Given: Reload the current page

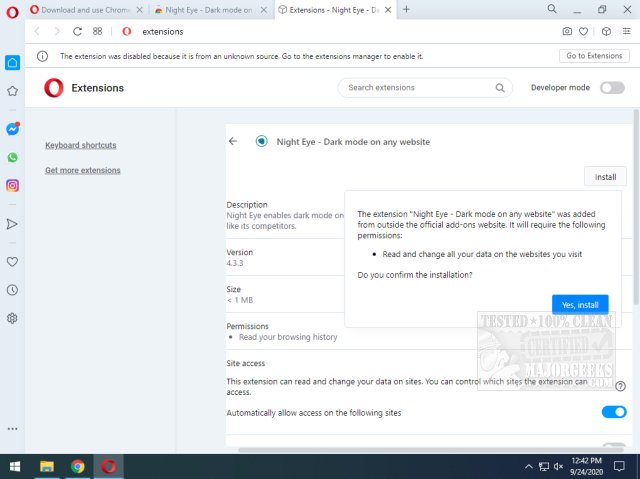Looking at the screenshot, I should click(x=77, y=31).
